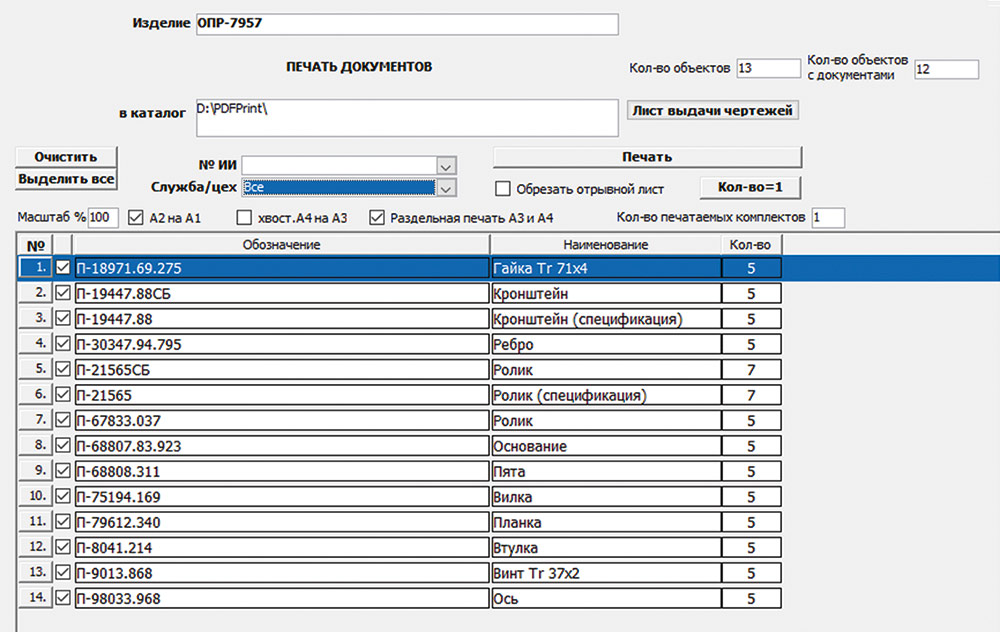This screenshot has width=1000, height=632.
Task: Check Обрезать отрывной лист
Action: point(503,188)
